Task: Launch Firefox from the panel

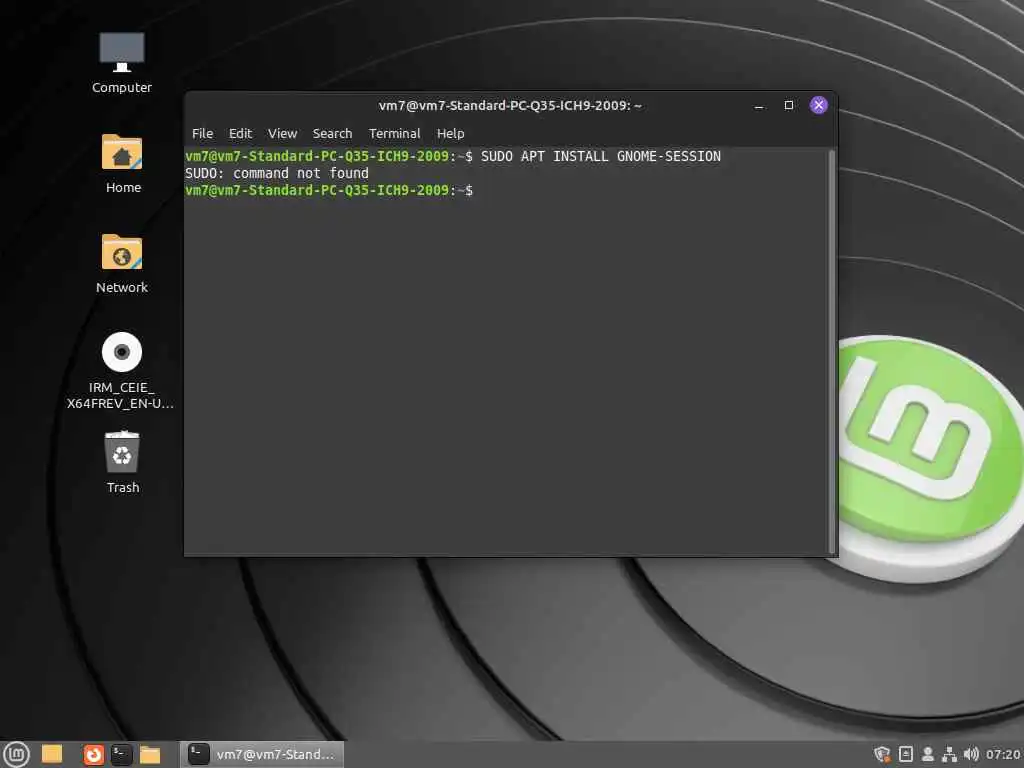Action: 93,754
